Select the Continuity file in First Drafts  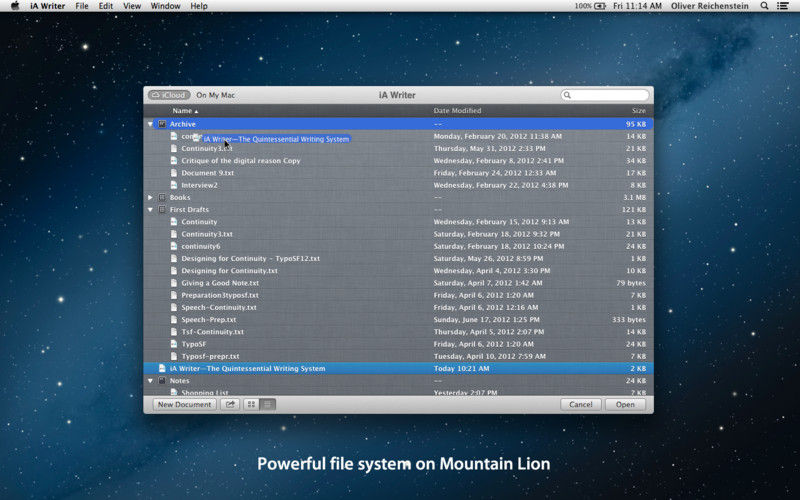(199, 222)
